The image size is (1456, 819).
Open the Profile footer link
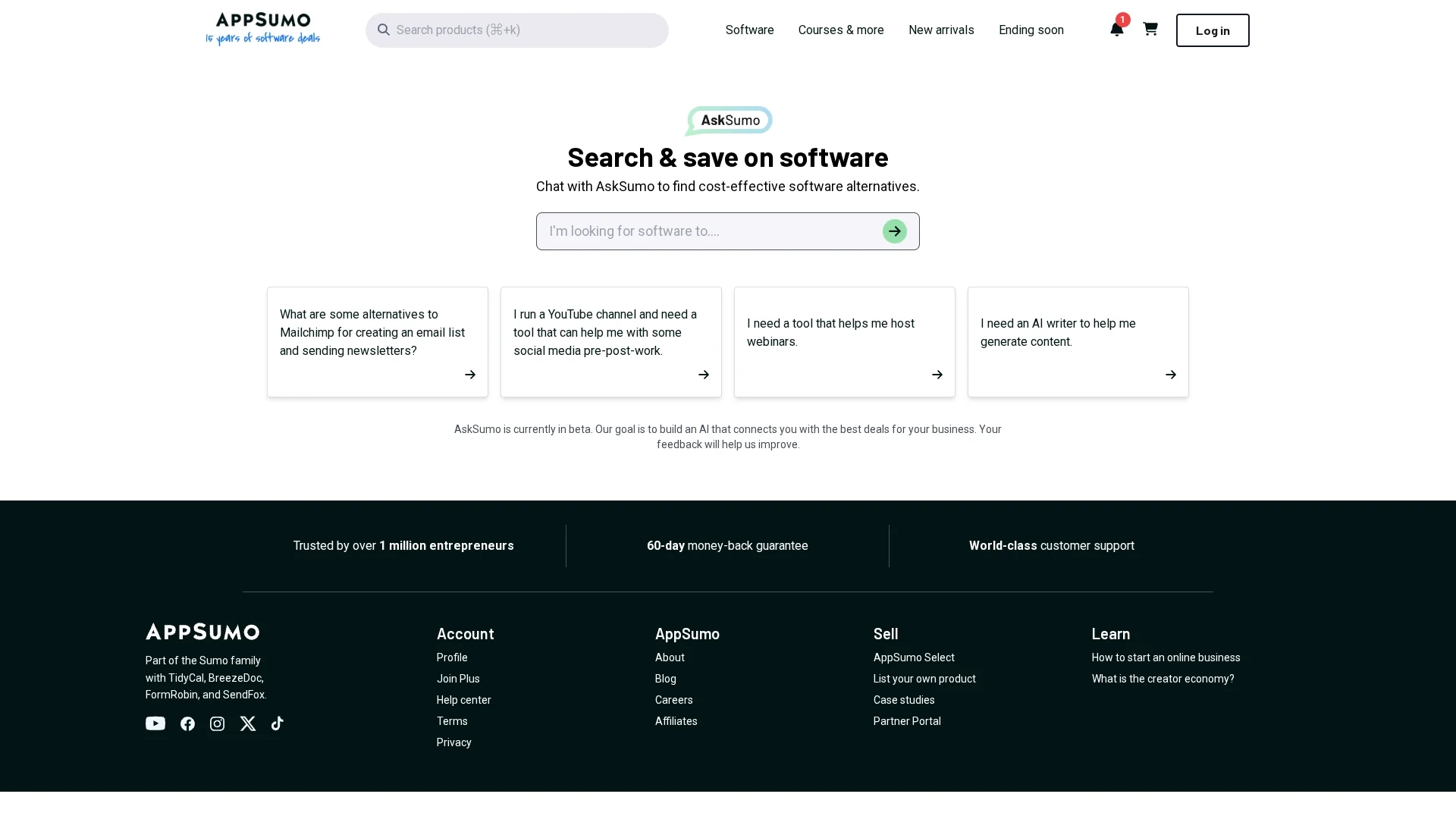pos(452,657)
